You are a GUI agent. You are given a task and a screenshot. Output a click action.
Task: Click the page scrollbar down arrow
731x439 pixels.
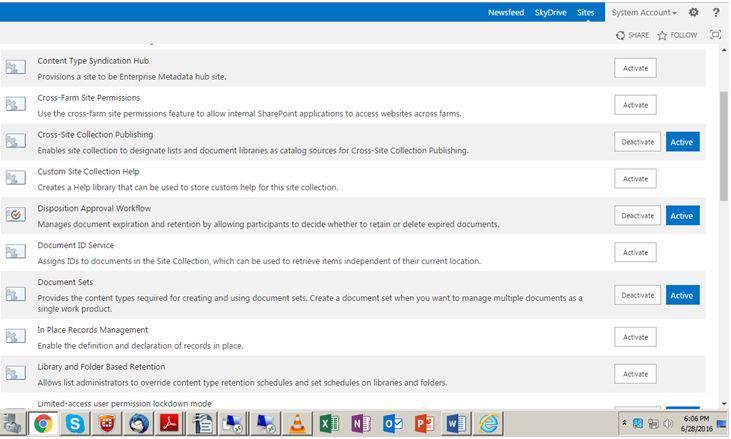pyautogui.click(x=724, y=404)
